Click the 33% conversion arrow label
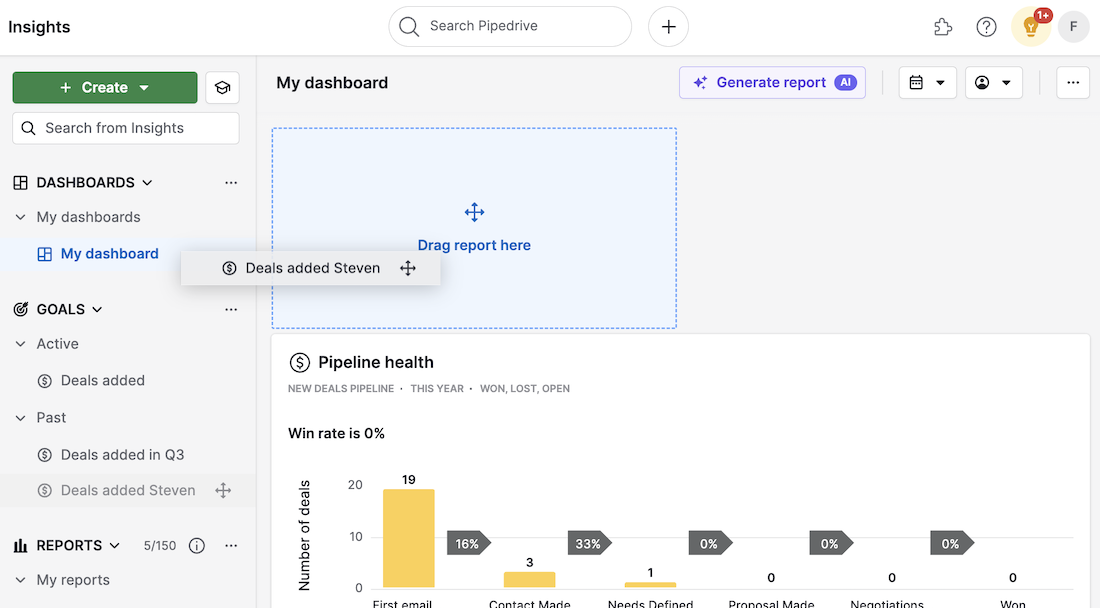This screenshot has width=1100, height=608. [589, 543]
